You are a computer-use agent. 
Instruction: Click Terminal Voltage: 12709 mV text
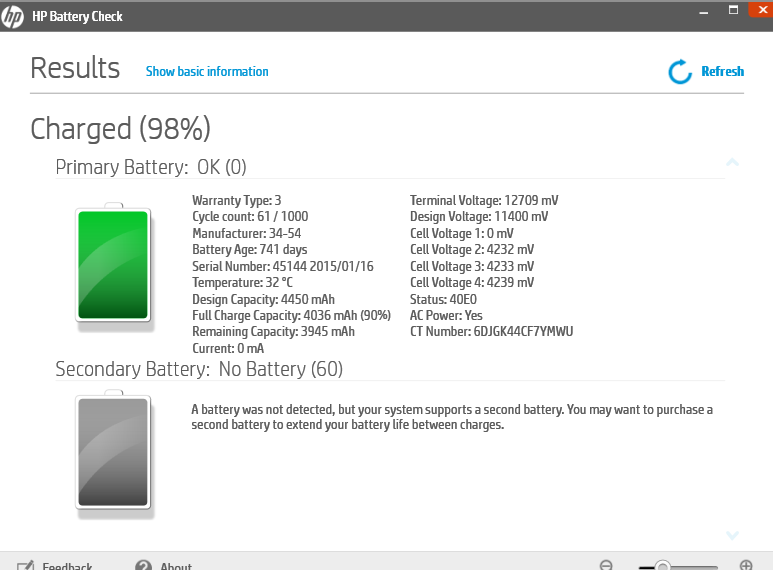click(x=484, y=200)
